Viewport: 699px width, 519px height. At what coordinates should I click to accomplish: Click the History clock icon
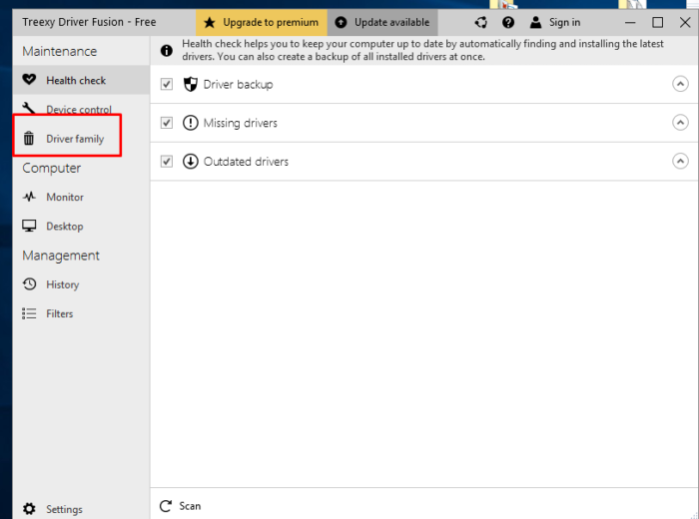29,284
